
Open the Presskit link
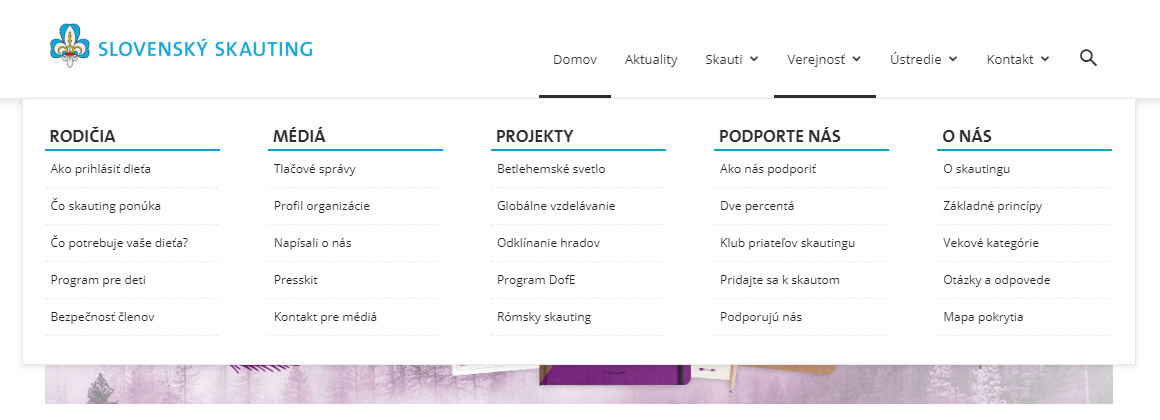(x=297, y=280)
